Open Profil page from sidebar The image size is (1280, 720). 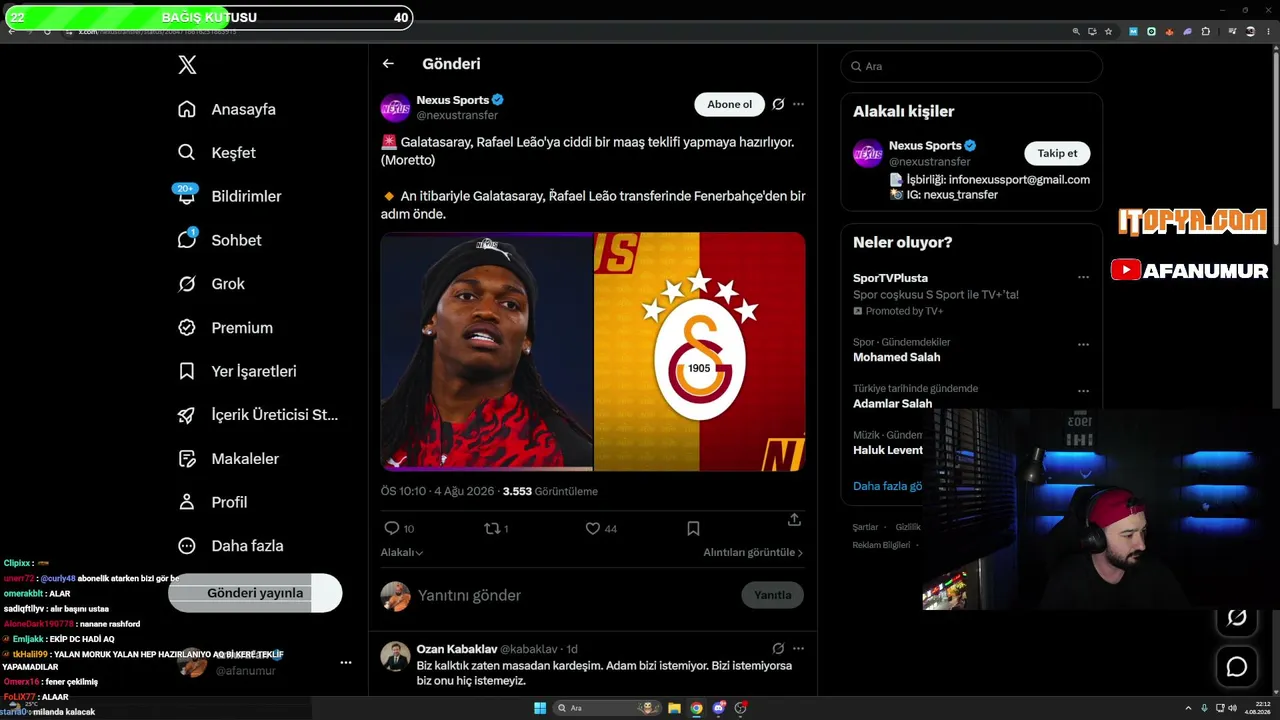click(x=212, y=502)
